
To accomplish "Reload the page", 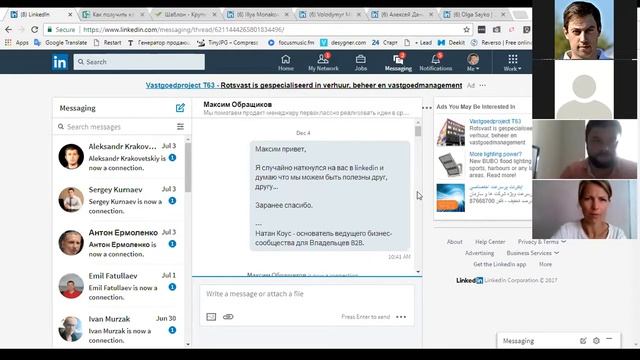I will 35,29.
